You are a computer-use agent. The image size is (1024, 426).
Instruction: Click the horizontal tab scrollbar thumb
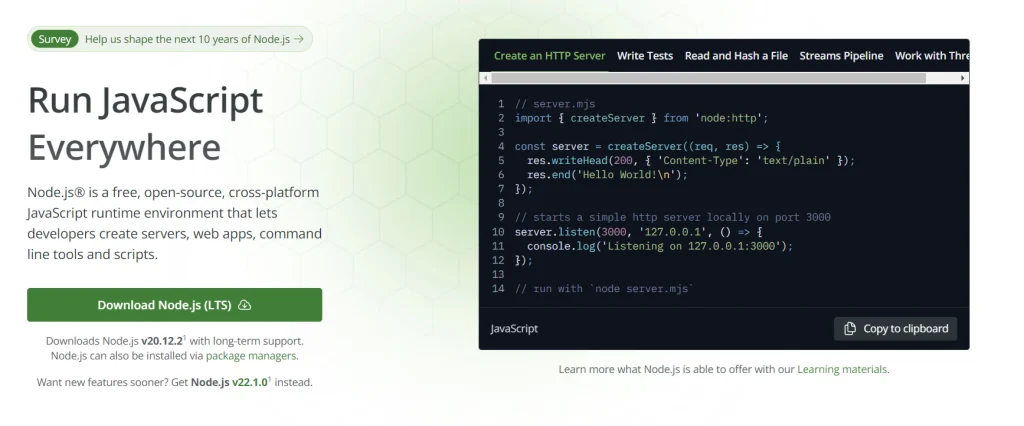click(709, 78)
